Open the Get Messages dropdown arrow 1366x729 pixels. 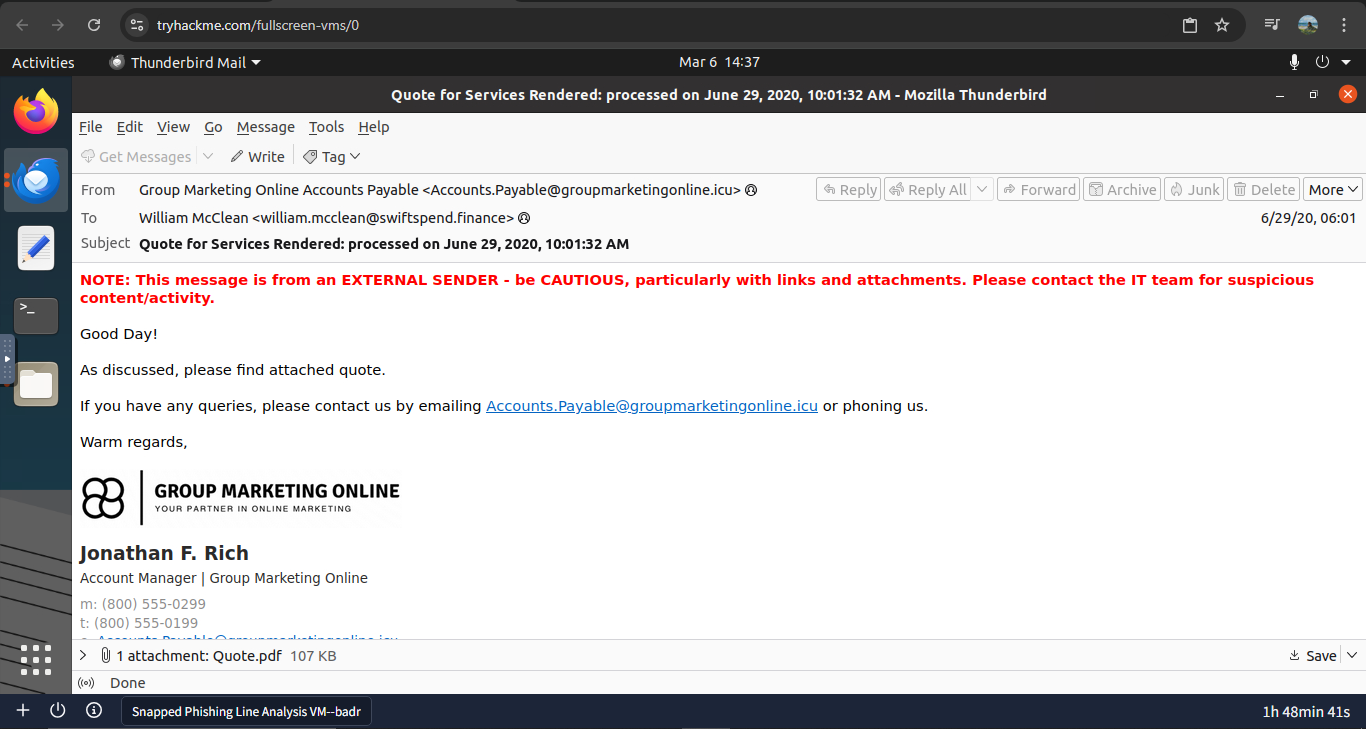[208, 157]
